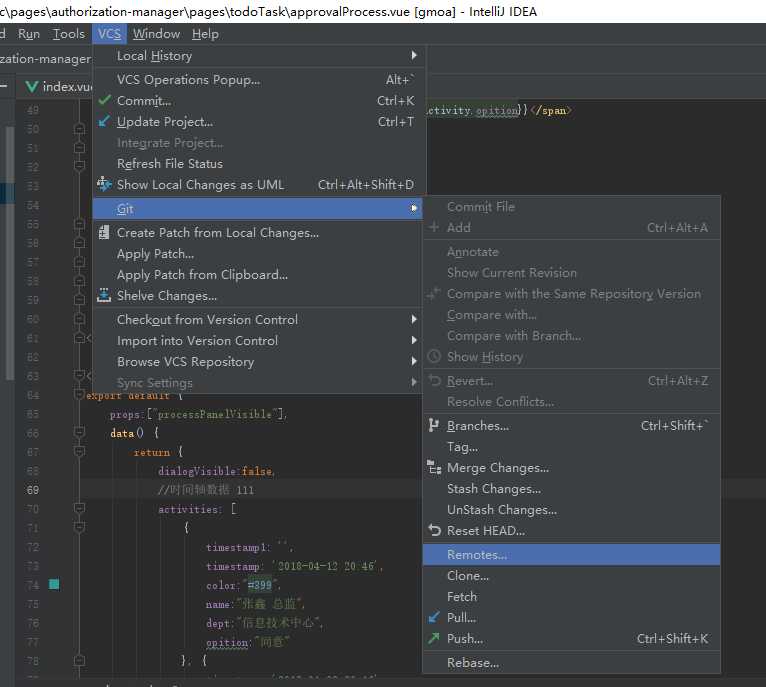Image resolution: width=766 pixels, height=687 pixels.
Task: Choose Apply Patch...
Action: click(x=257, y=254)
